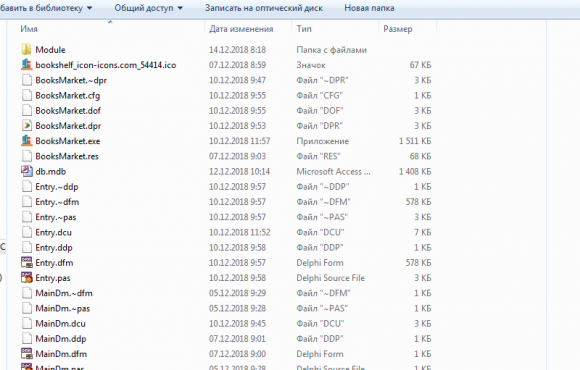Create a folder with 'Новая папка'
This screenshot has height=370, width=580.
(x=369, y=8)
